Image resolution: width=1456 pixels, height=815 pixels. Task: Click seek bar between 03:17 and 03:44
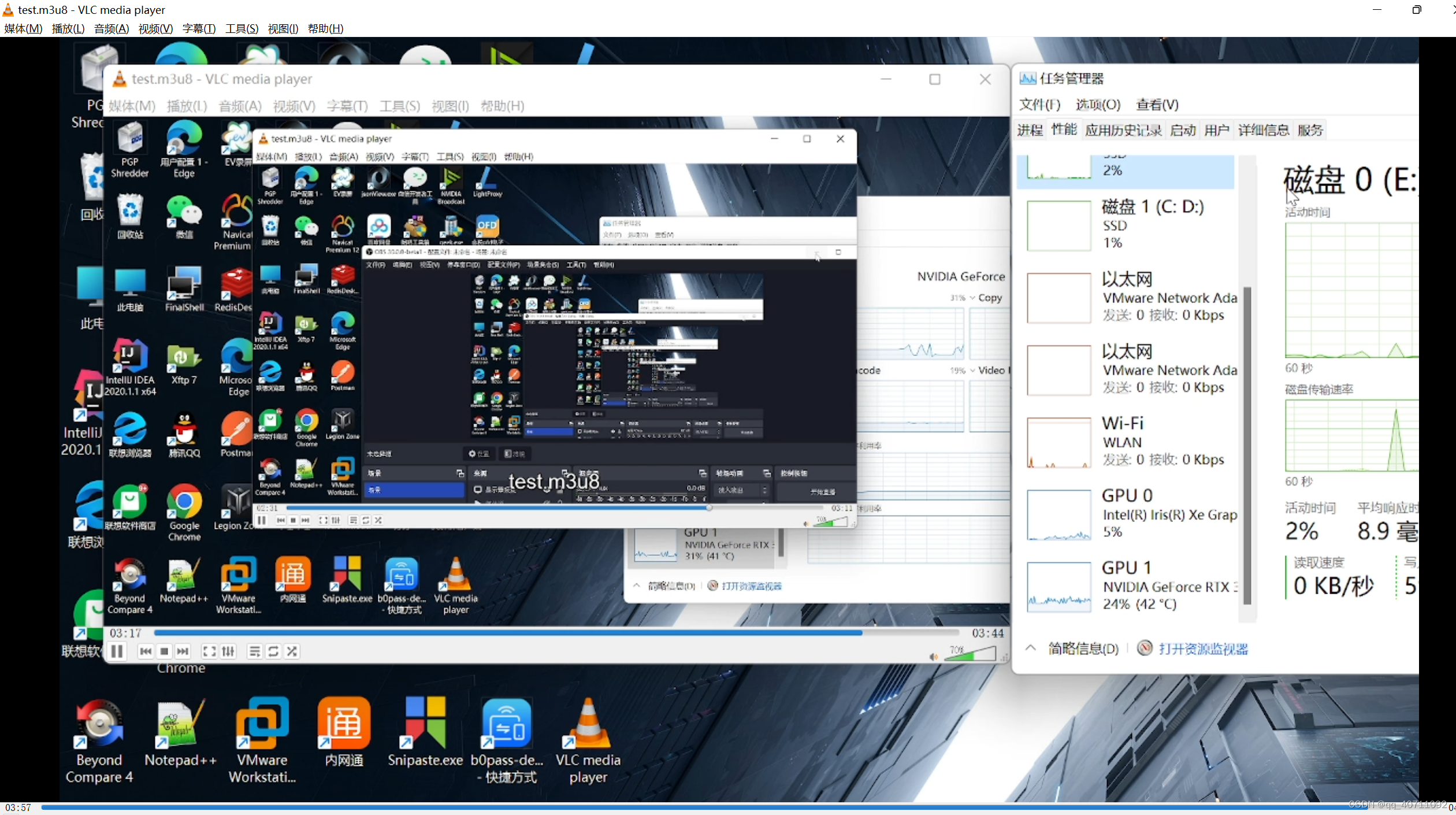coord(556,633)
